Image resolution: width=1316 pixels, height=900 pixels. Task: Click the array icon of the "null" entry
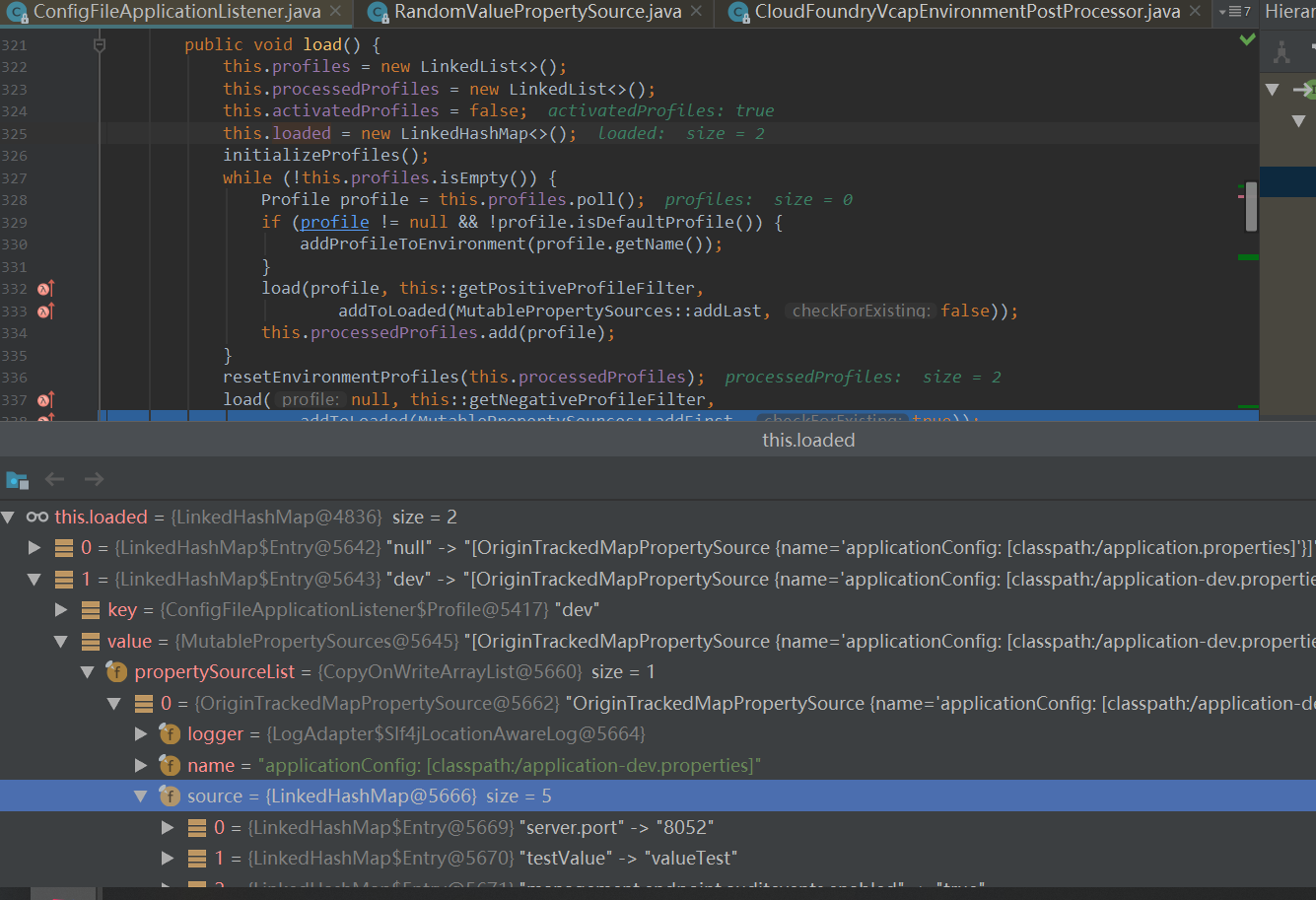click(63, 548)
